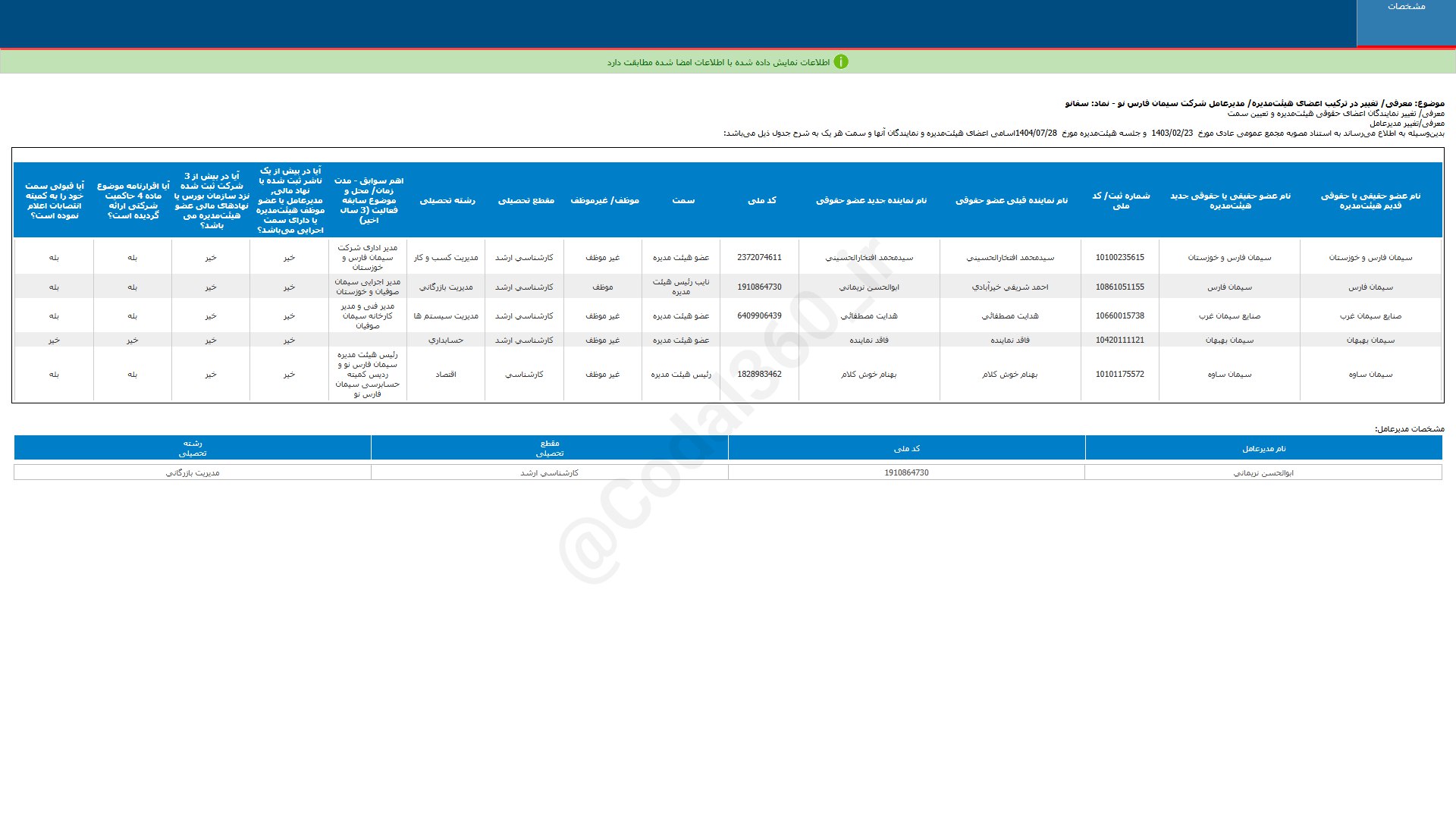Click registration number 10101175572 for سیمان ساوه
Screen dimensions: 1456x819
tap(1119, 375)
